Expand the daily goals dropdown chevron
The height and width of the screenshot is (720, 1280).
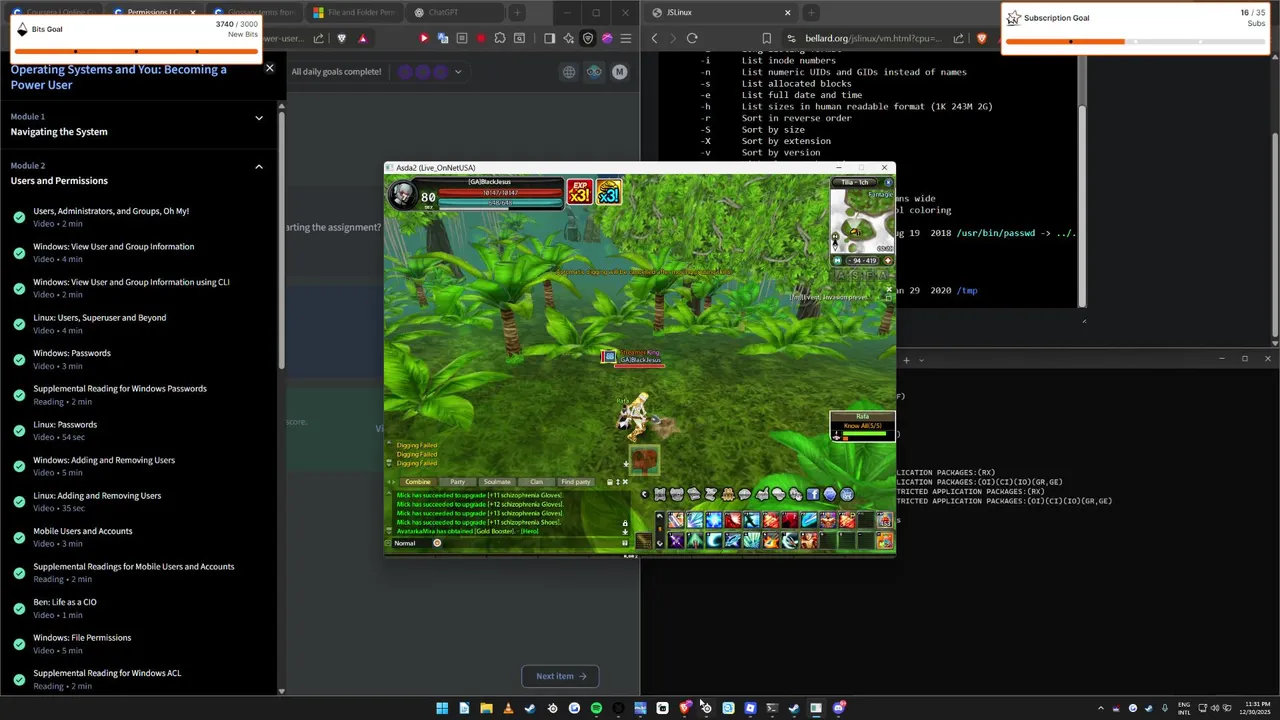coord(458,71)
